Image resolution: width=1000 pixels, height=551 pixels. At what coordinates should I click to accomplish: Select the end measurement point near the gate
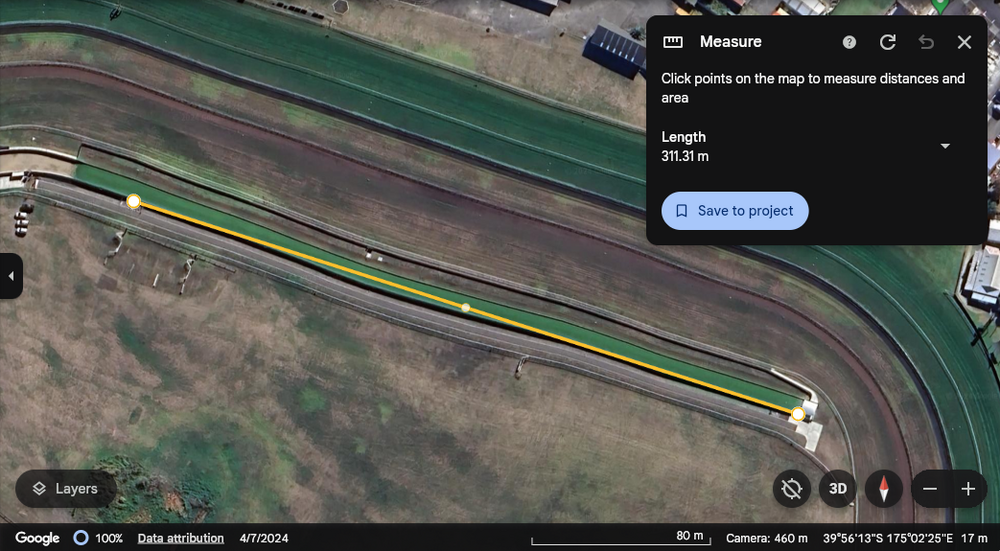click(798, 413)
